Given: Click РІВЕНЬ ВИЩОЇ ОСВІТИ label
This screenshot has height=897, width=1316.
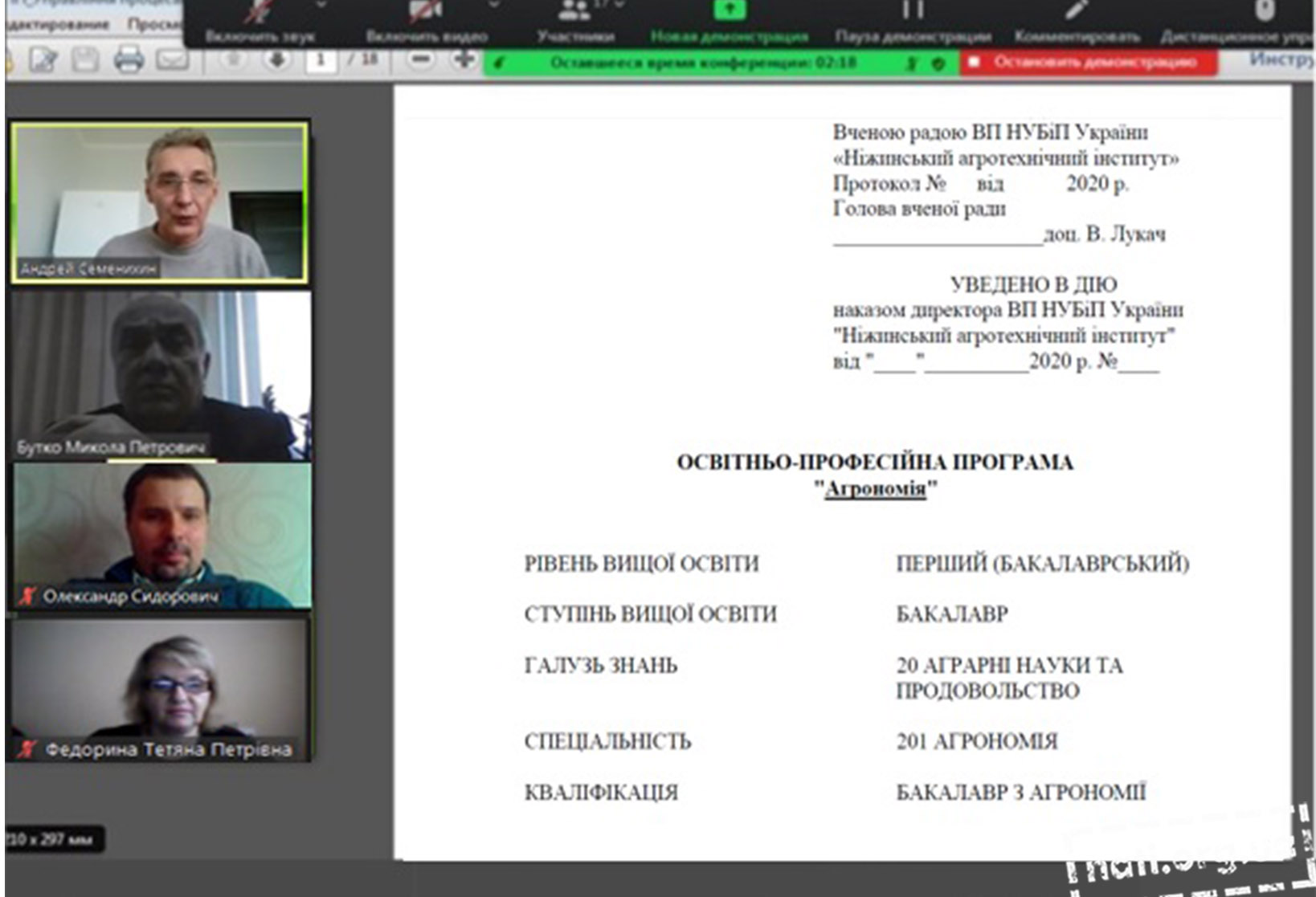Looking at the screenshot, I should [x=641, y=564].
